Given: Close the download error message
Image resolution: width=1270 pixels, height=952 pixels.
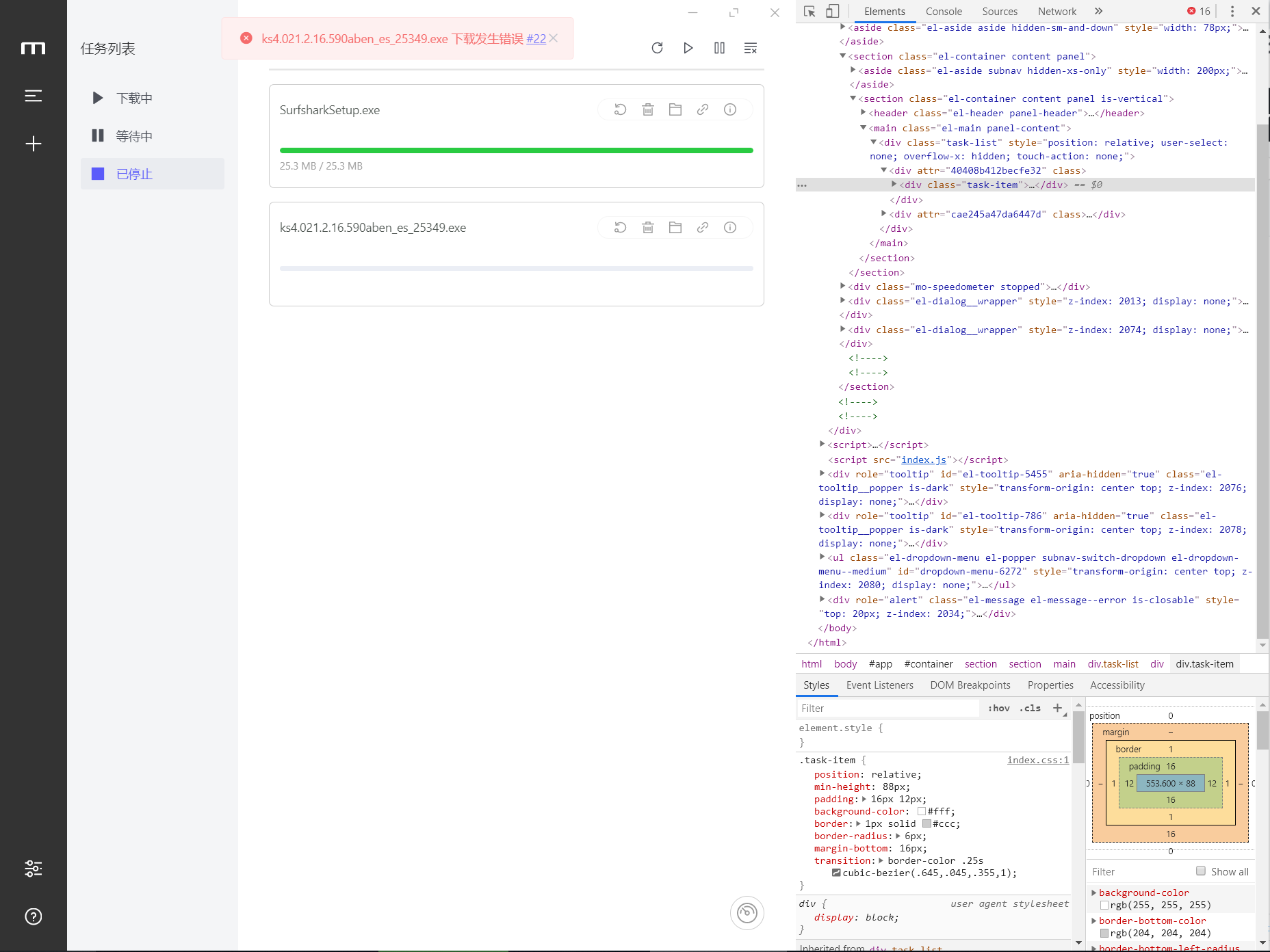Looking at the screenshot, I should 554,38.
